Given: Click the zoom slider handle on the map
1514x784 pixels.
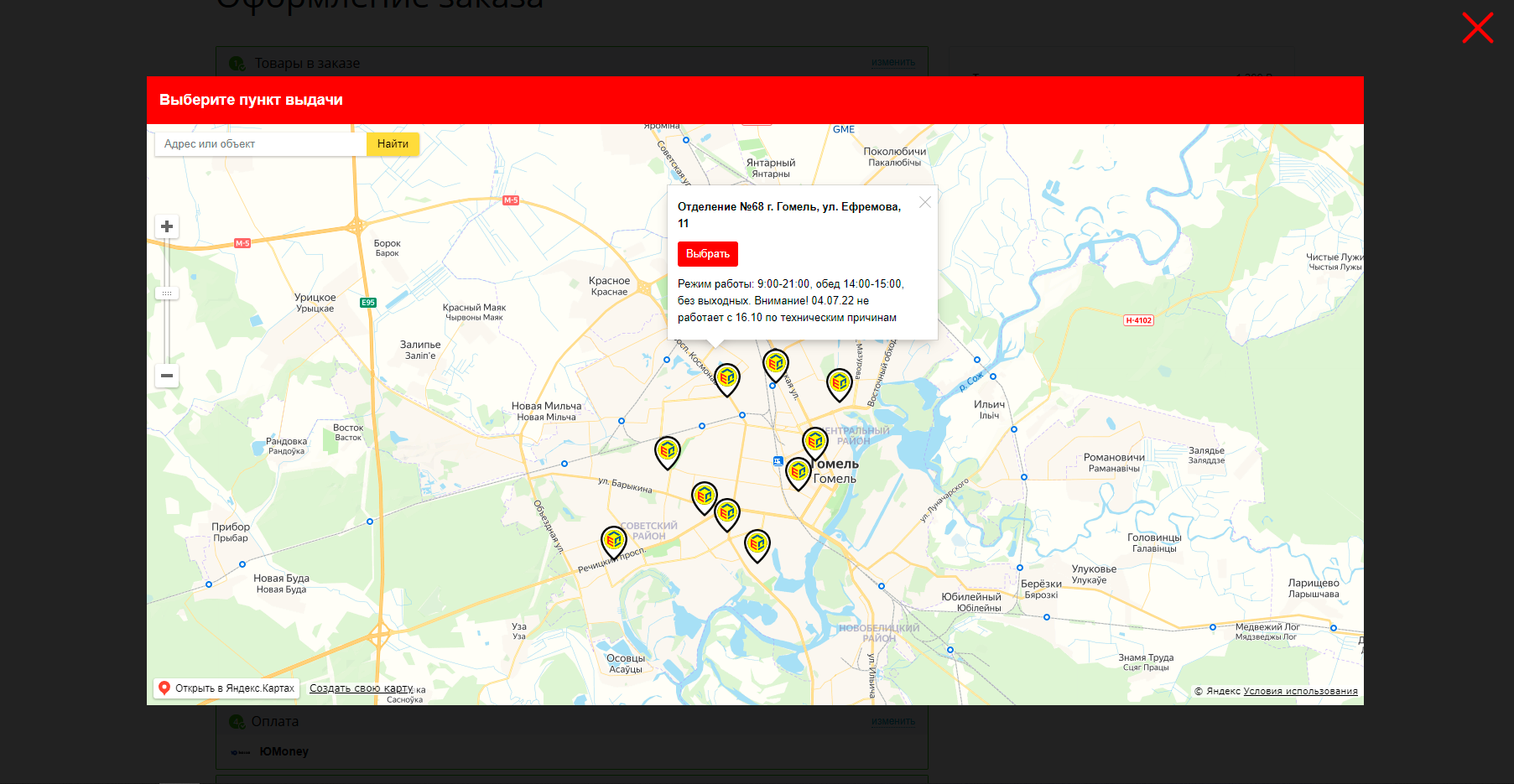Looking at the screenshot, I should (x=167, y=293).
